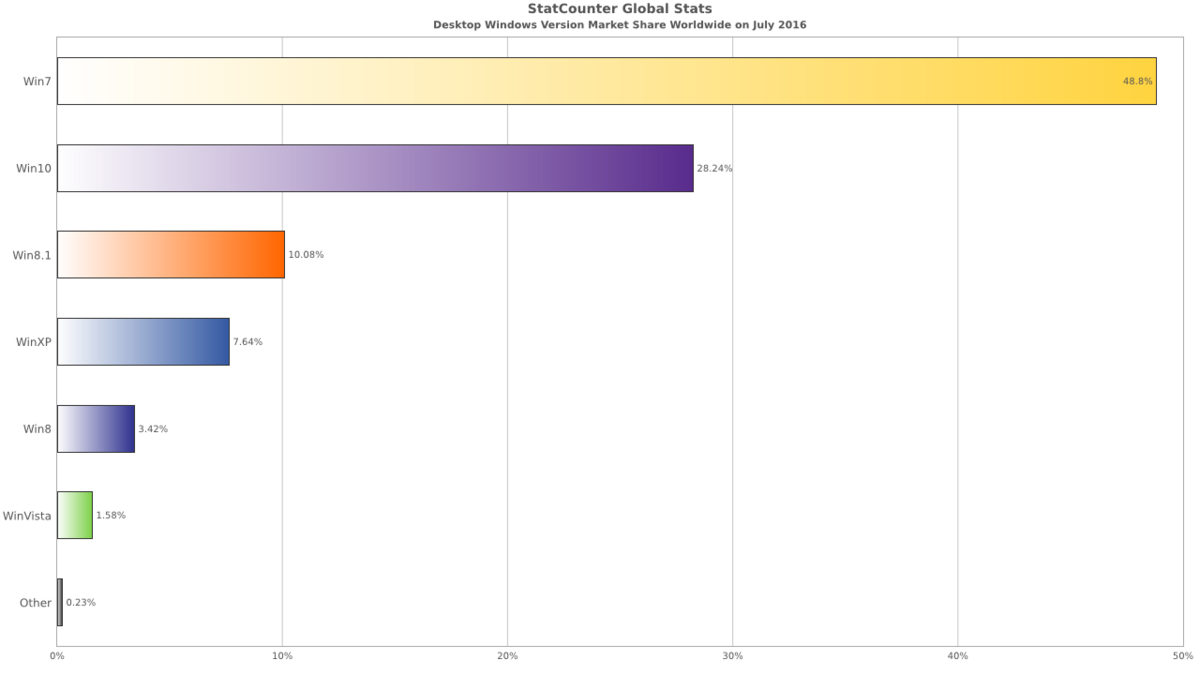1200x675 pixels.
Task: Select the 1.58% value label
Action: click(111, 515)
